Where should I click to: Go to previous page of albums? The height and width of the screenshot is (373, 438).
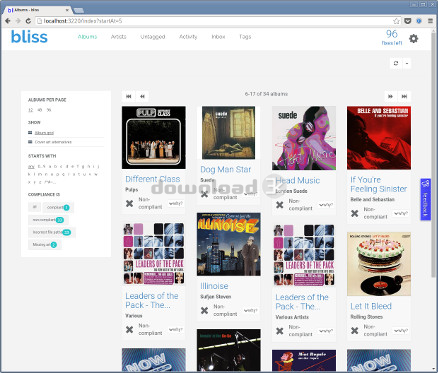coord(142,96)
